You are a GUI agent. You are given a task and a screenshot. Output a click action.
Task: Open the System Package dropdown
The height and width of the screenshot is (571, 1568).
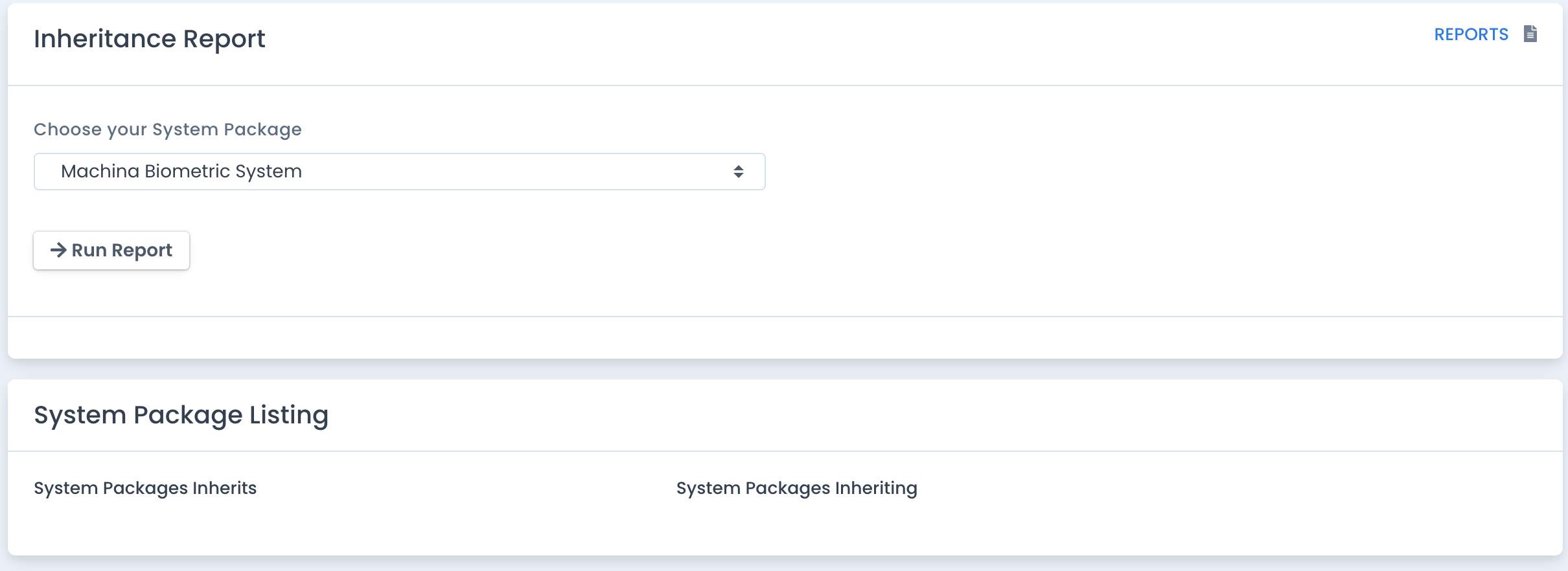tap(399, 172)
